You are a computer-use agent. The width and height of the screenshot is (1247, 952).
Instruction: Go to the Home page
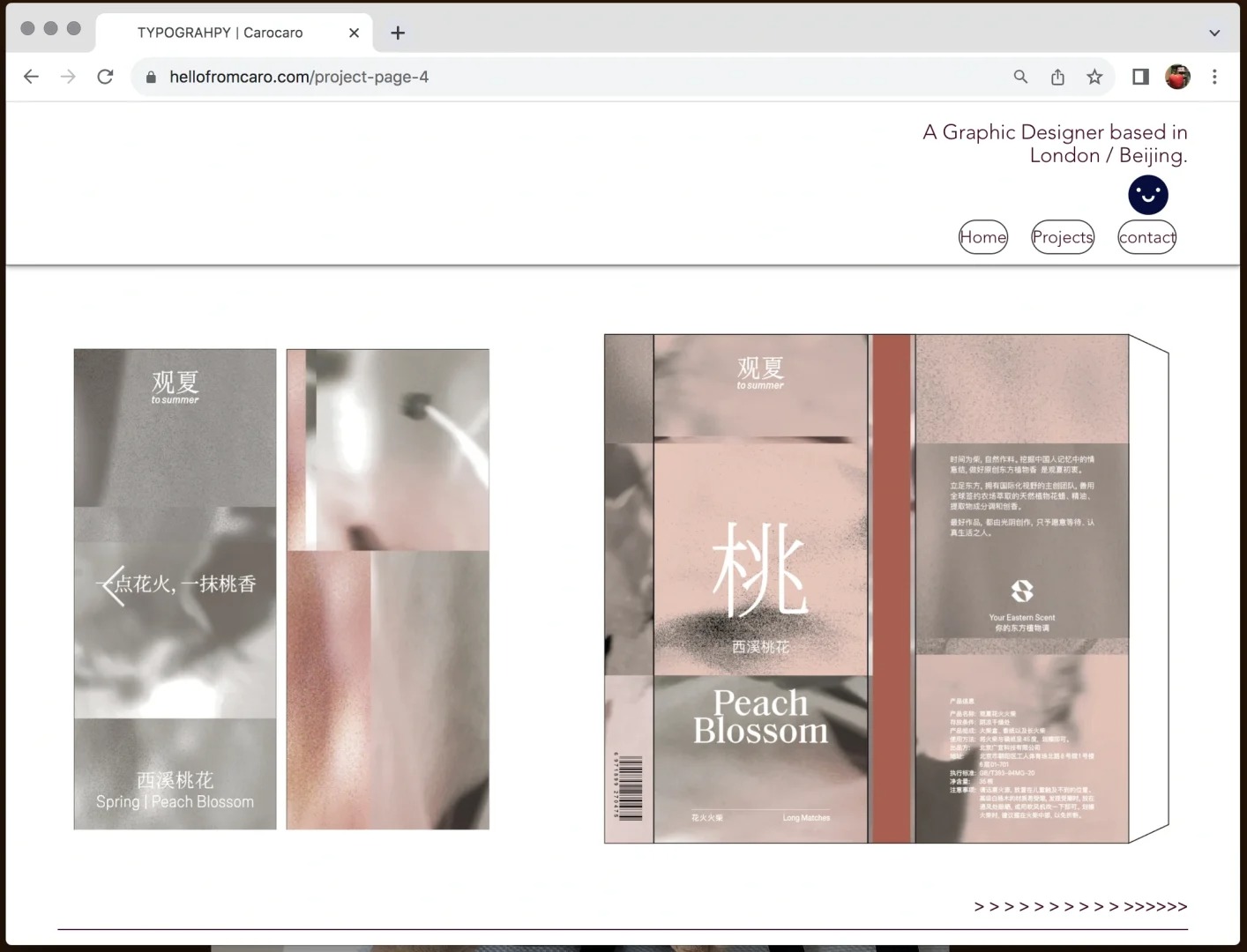[983, 237]
